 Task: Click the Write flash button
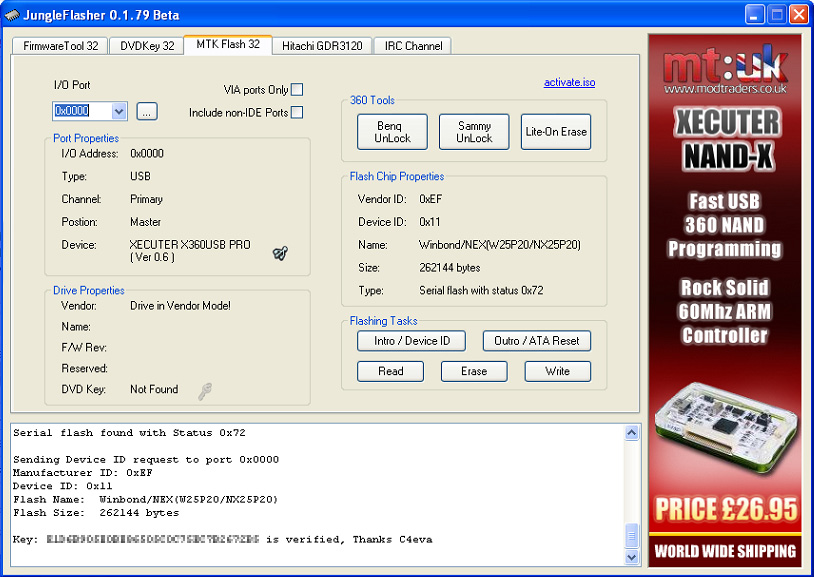click(x=558, y=371)
